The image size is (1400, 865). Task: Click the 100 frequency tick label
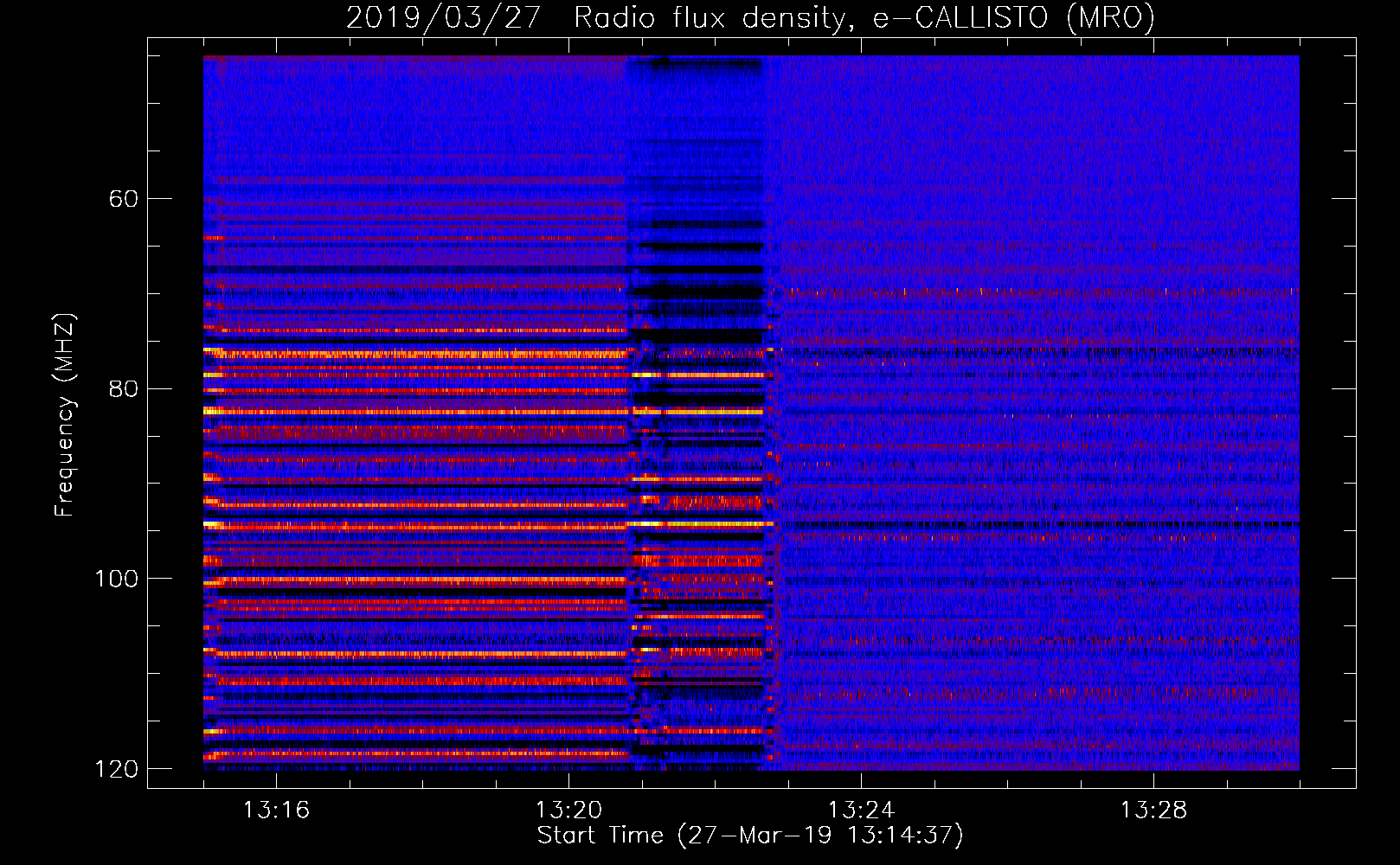[x=116, y=579]
